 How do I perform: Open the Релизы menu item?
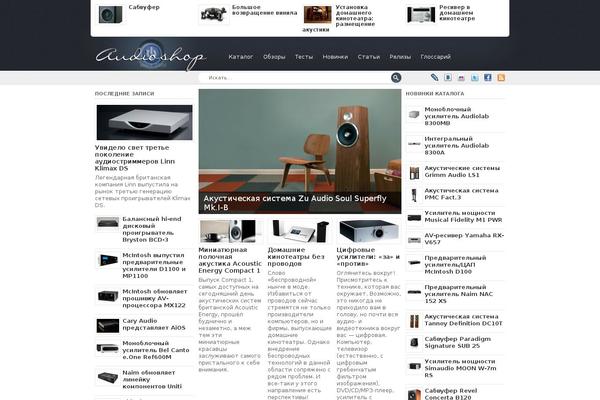(x=400, y=57)
